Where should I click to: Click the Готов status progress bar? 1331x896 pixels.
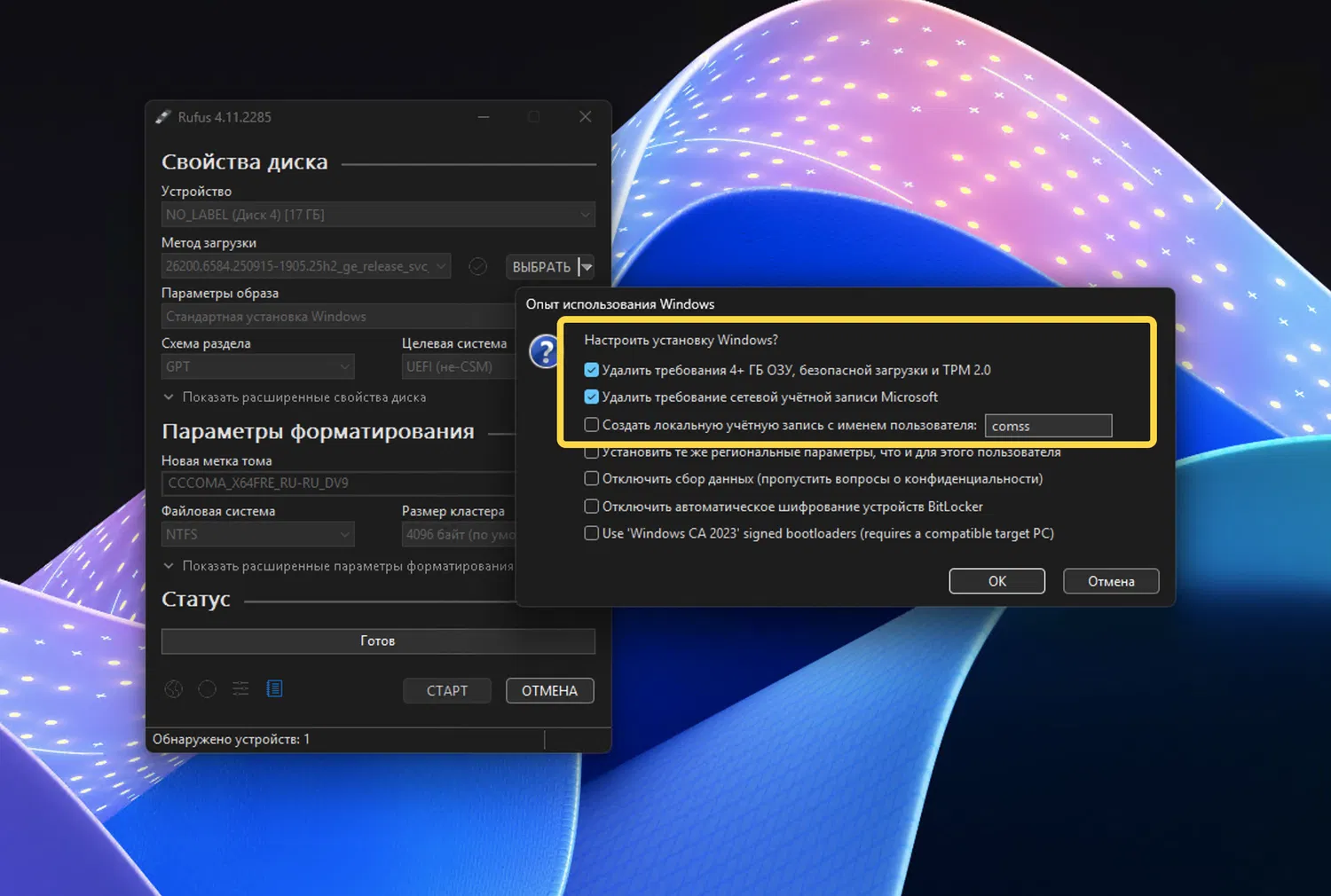(378, 641)
